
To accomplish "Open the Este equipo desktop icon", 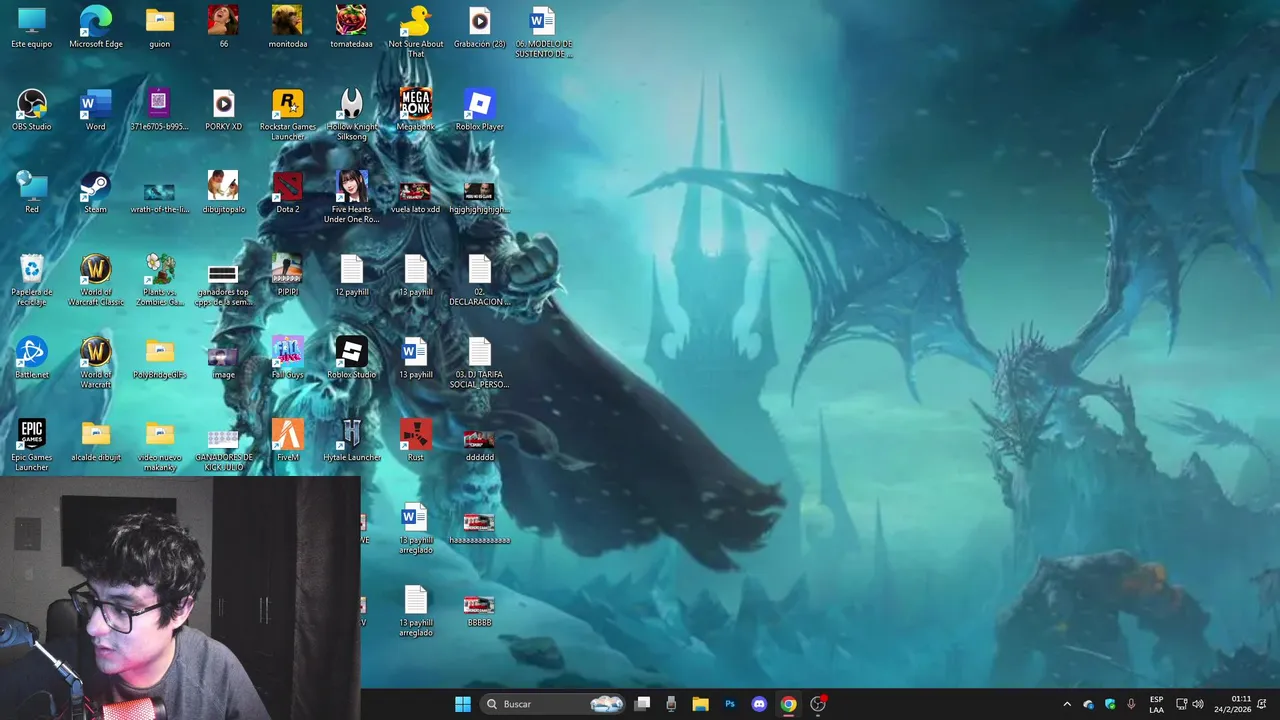I will click(32, 27).
